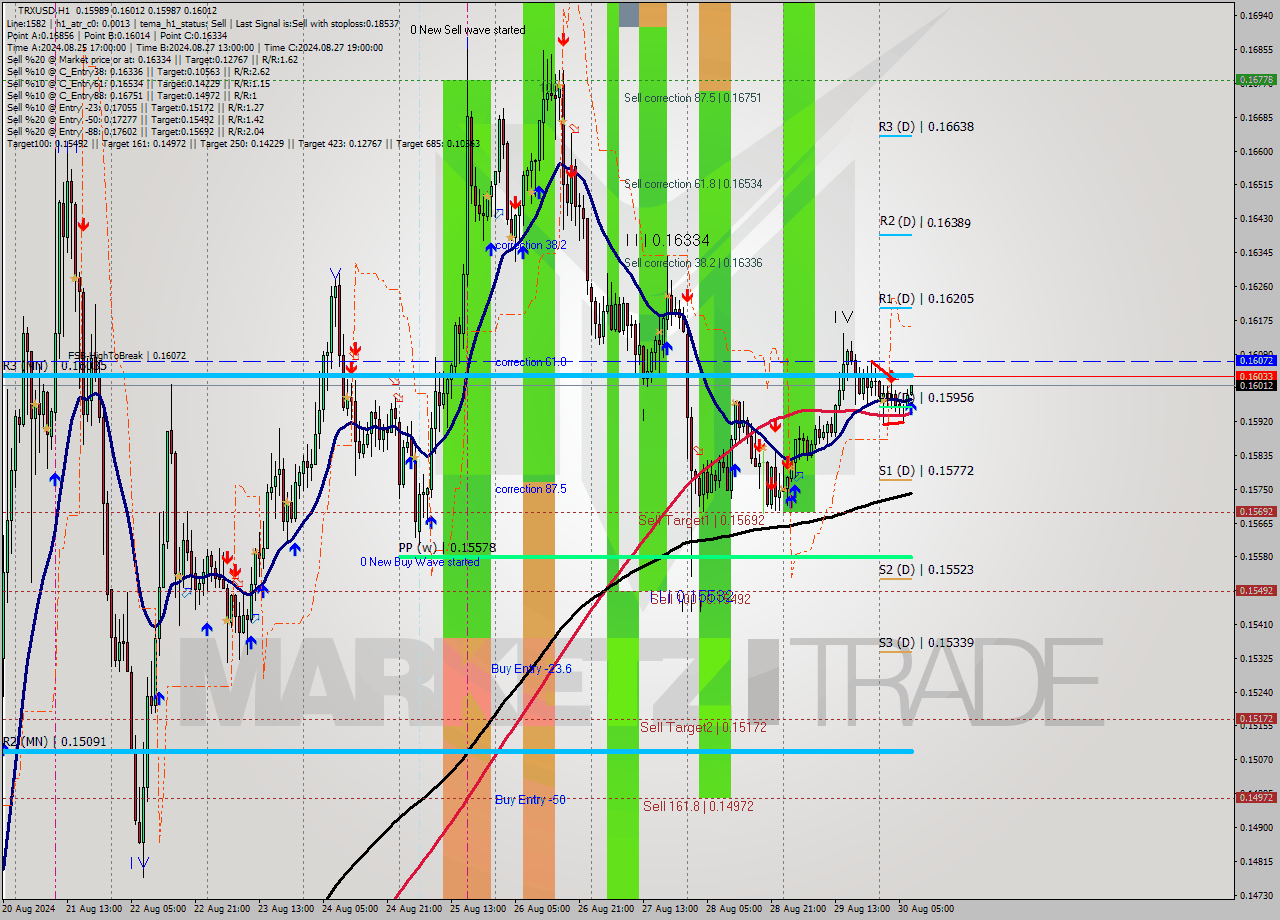Viewport: 1280px width, 920px height.
Task: Select '0 New Sell wave started' annotation
Action: 467,30
